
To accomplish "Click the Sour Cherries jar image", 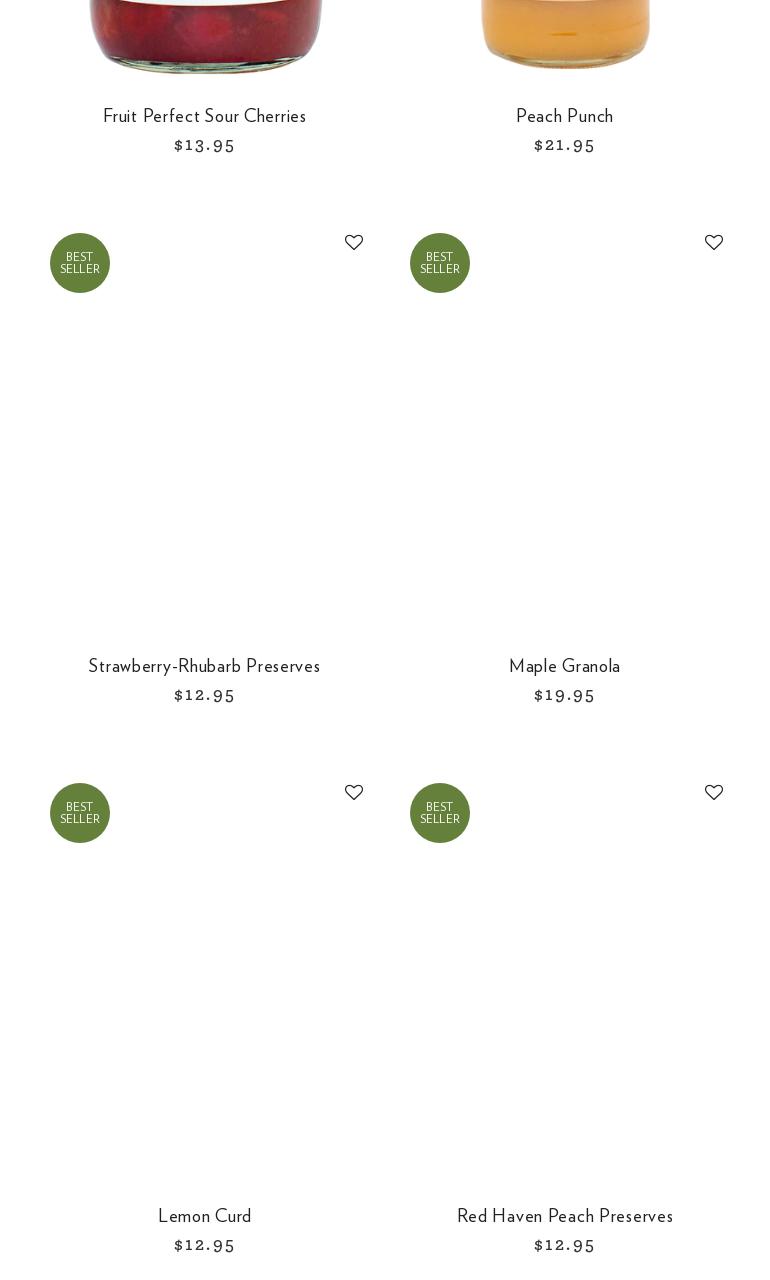I will 205,35.
